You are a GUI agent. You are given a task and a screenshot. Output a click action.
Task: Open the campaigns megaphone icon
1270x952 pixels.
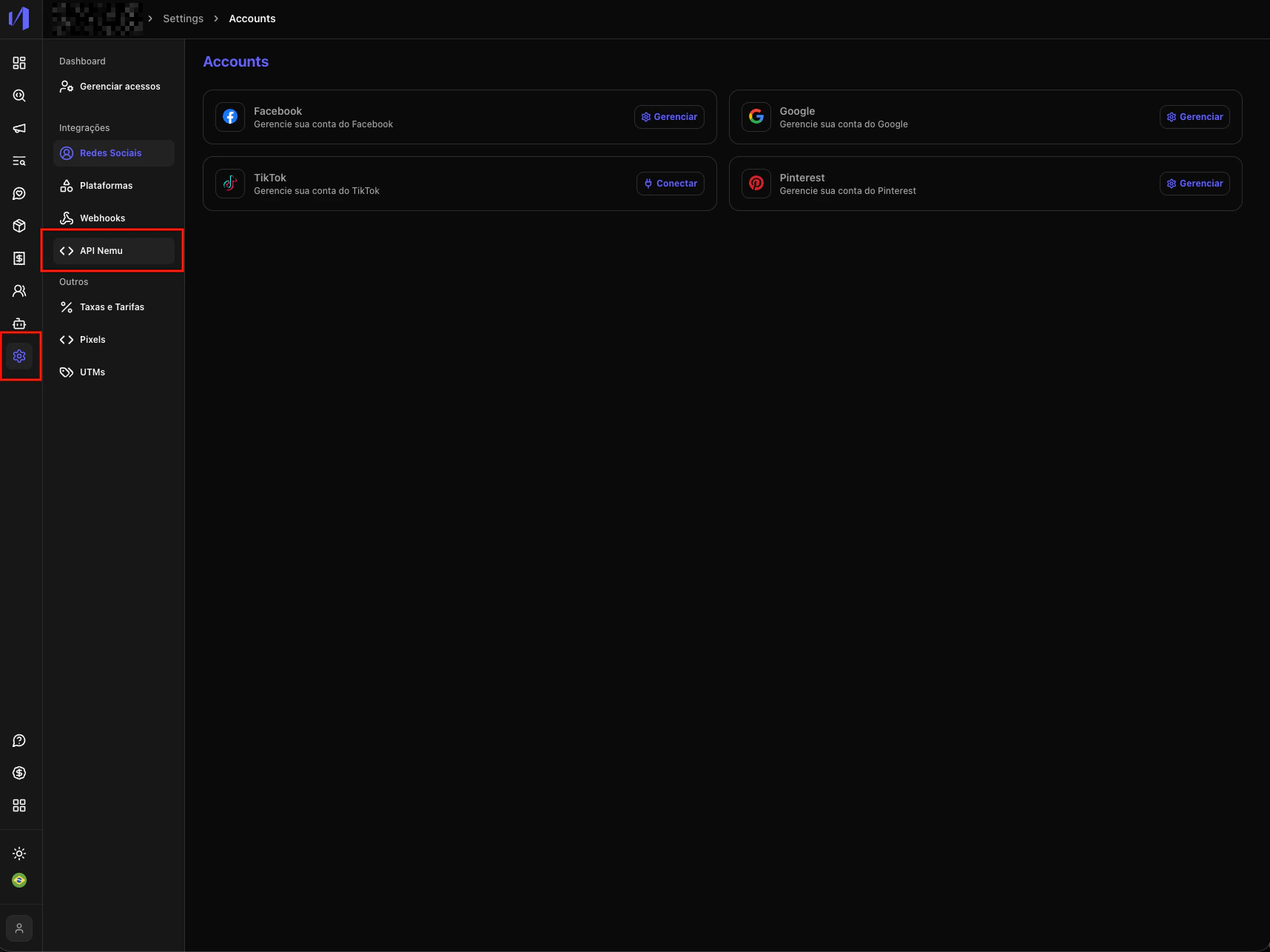point(19,128)
